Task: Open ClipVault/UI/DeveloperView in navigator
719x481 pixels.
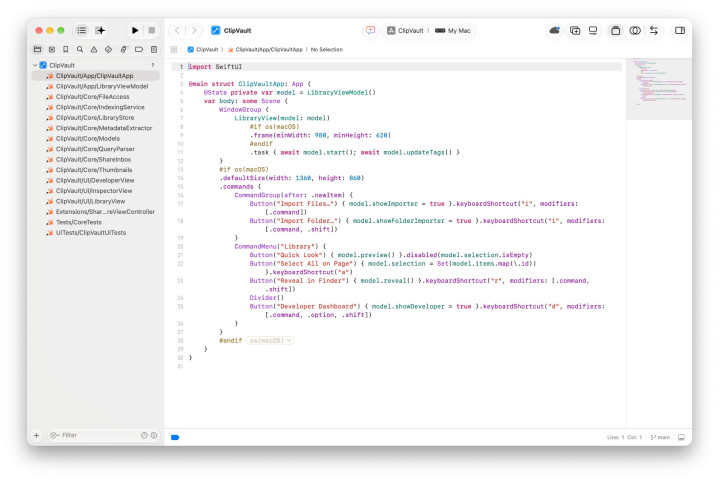Action: [x=95, y=180]
